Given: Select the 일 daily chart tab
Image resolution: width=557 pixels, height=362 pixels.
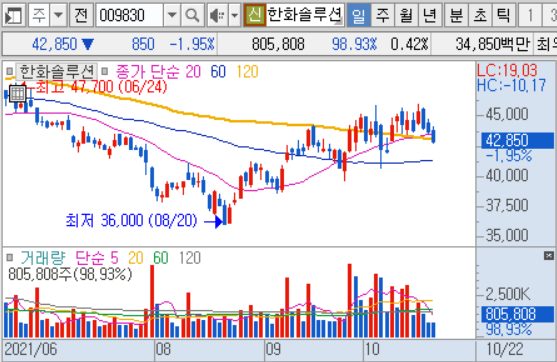Looking at the screenshot, I should [x=358, y=15].
